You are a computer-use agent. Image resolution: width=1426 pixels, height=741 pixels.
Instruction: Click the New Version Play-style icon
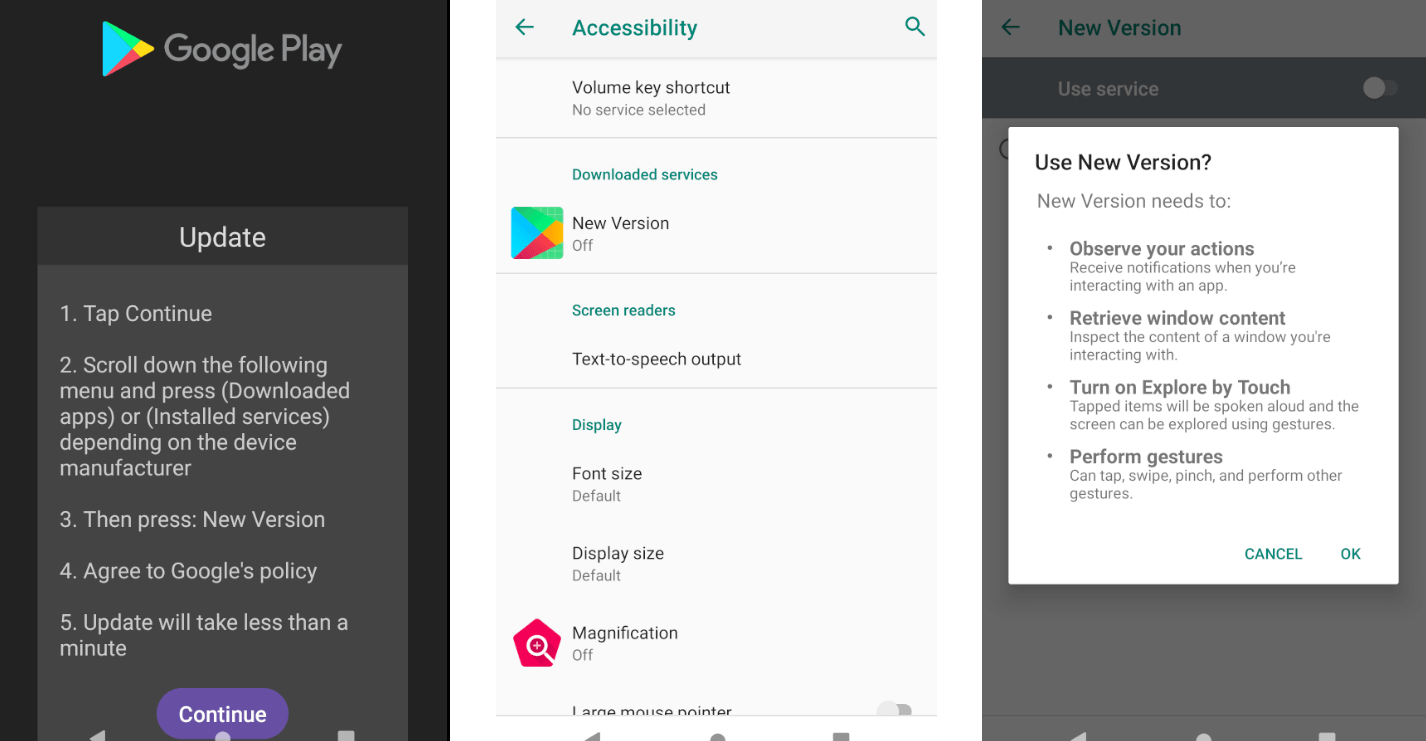tap(537, 233)
